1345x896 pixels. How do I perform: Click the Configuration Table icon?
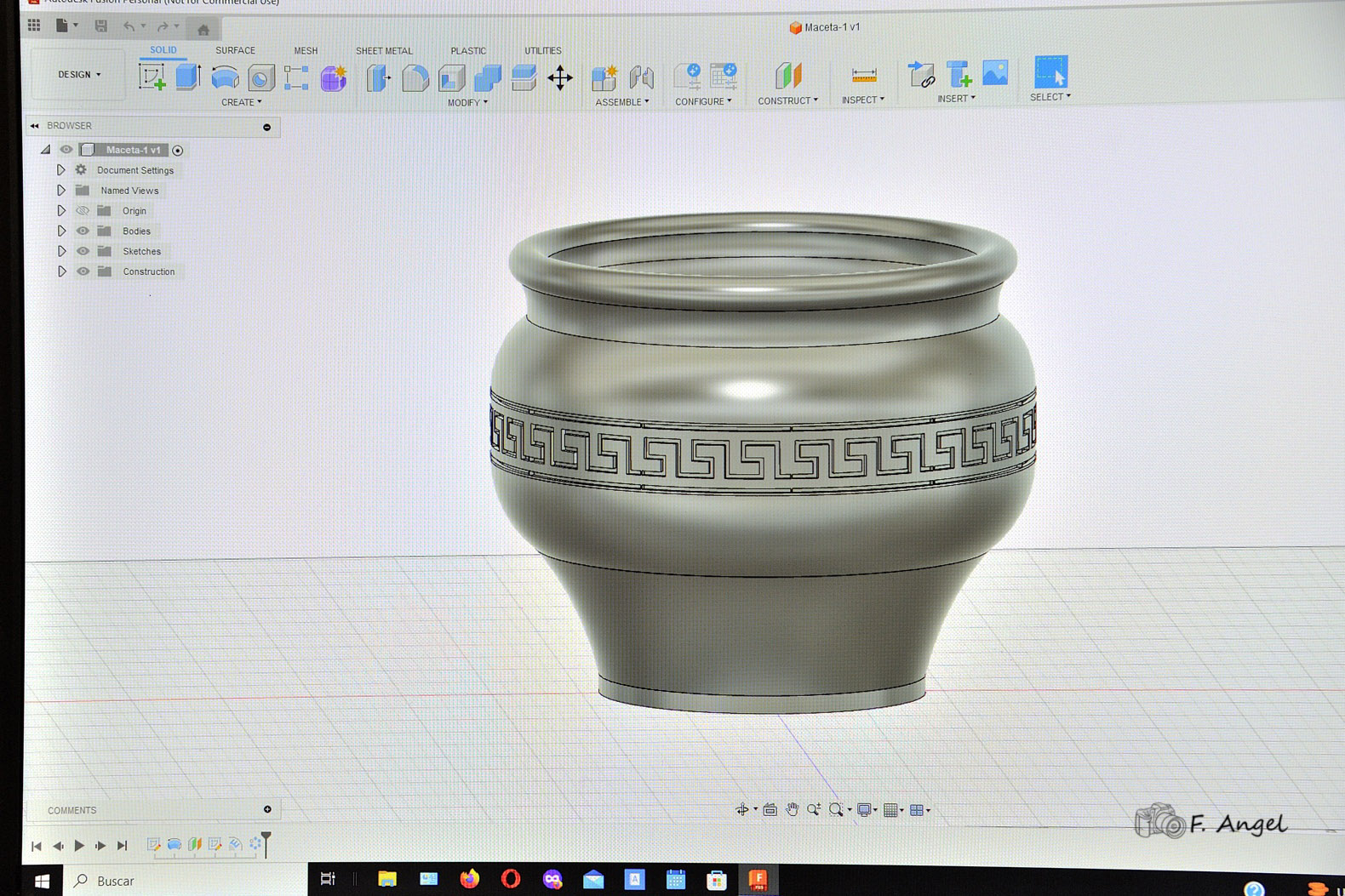(x=723, y=77)
